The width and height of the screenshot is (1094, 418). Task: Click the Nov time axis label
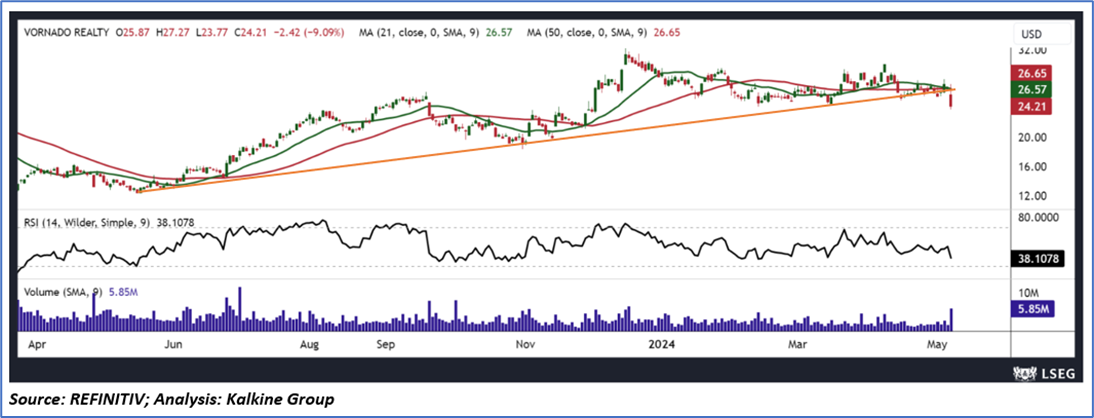click(x=523, y=344)
